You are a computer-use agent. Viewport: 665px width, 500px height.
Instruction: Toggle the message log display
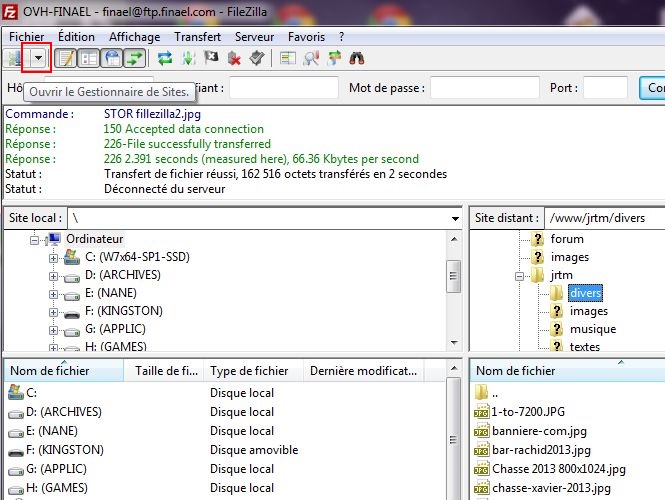point(65,59)
